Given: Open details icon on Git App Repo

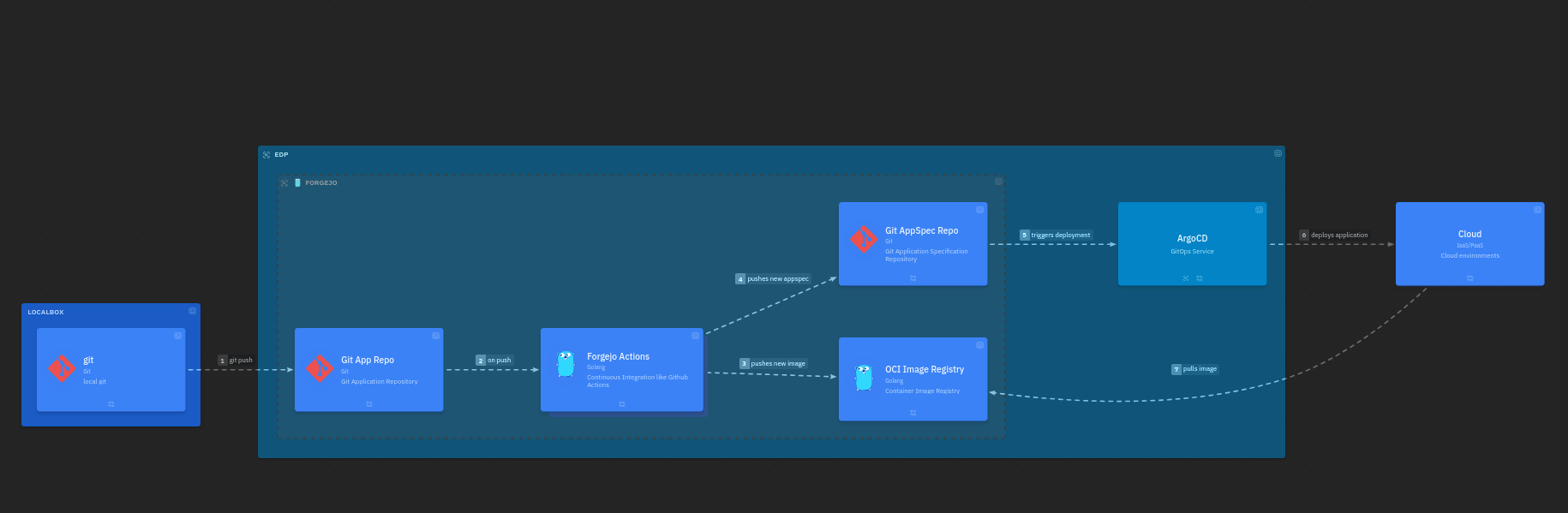Looking at the screenshot, I should coord(436,336).
